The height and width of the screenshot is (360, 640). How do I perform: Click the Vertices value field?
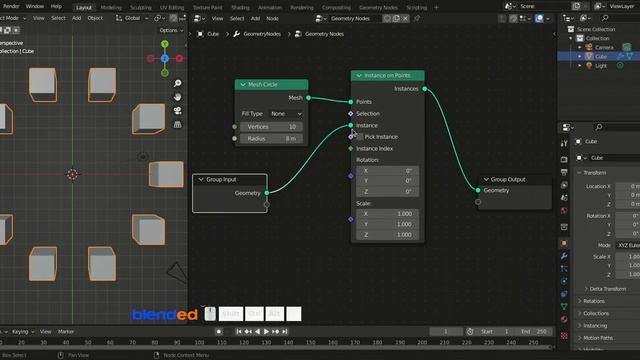271,127
